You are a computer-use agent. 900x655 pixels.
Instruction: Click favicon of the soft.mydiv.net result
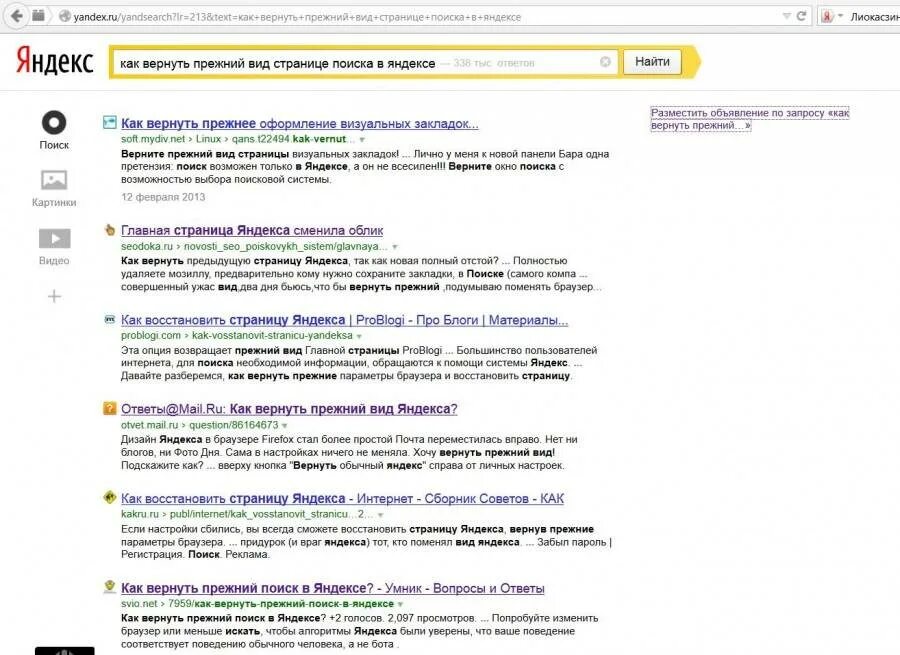point(110,122)
